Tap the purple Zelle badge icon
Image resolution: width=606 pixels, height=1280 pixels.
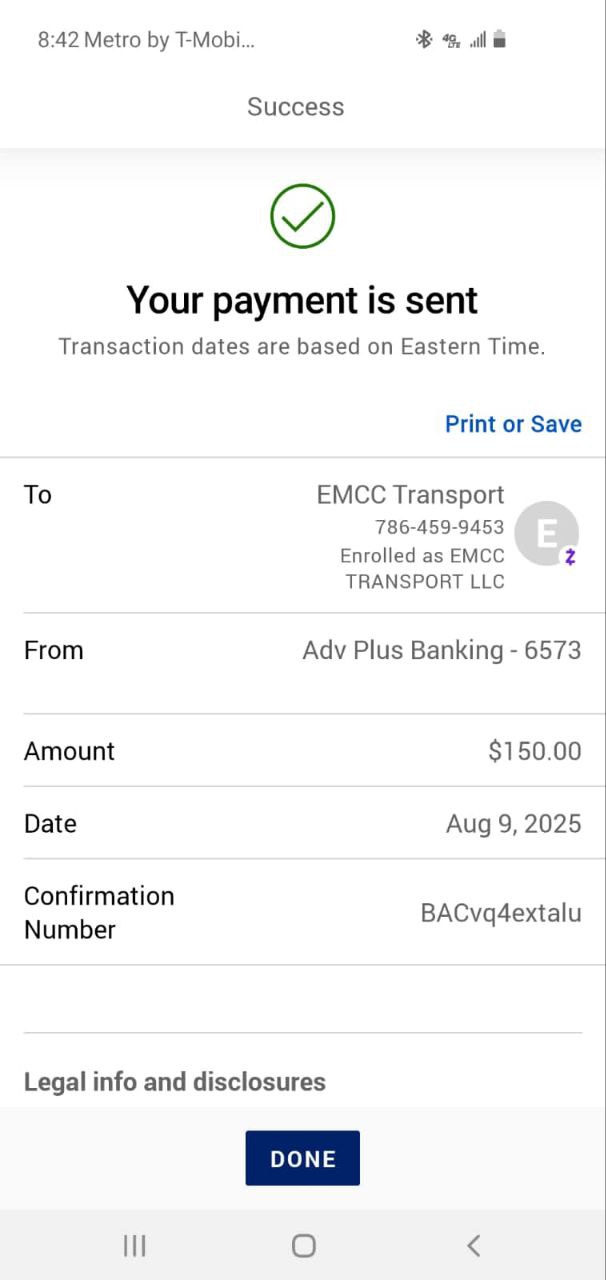570,557
